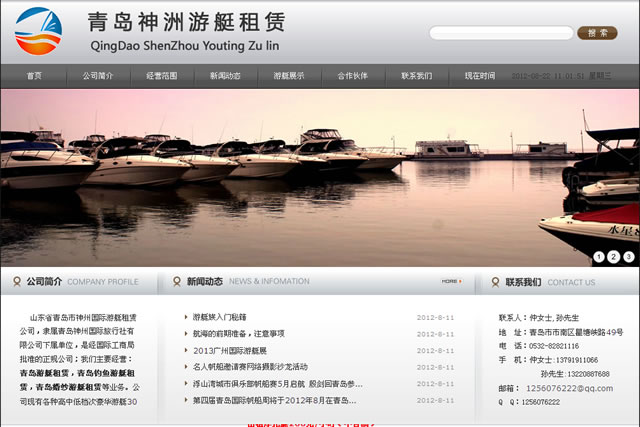Open the 首页 home menu item
640x427 pixels.
[34, 76]
